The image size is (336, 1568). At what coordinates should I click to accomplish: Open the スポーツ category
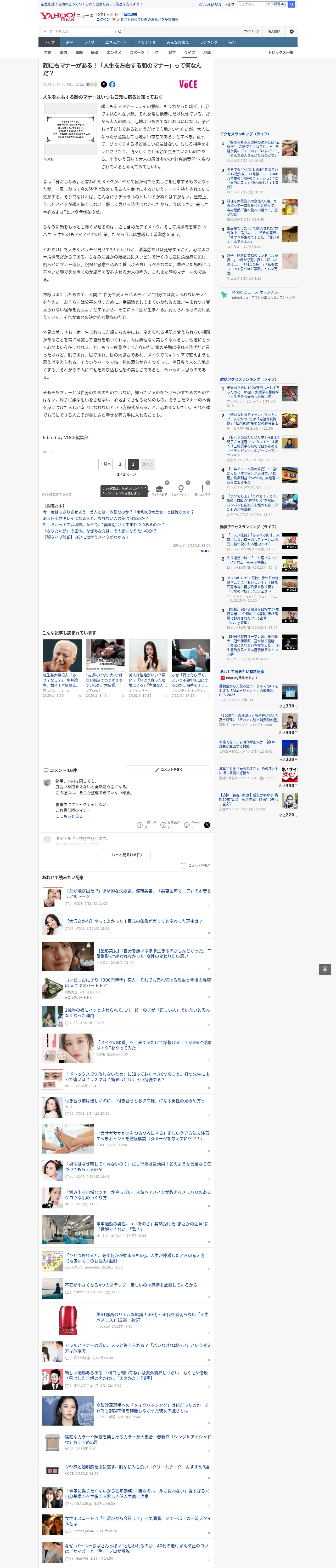[x=137, y=52]
